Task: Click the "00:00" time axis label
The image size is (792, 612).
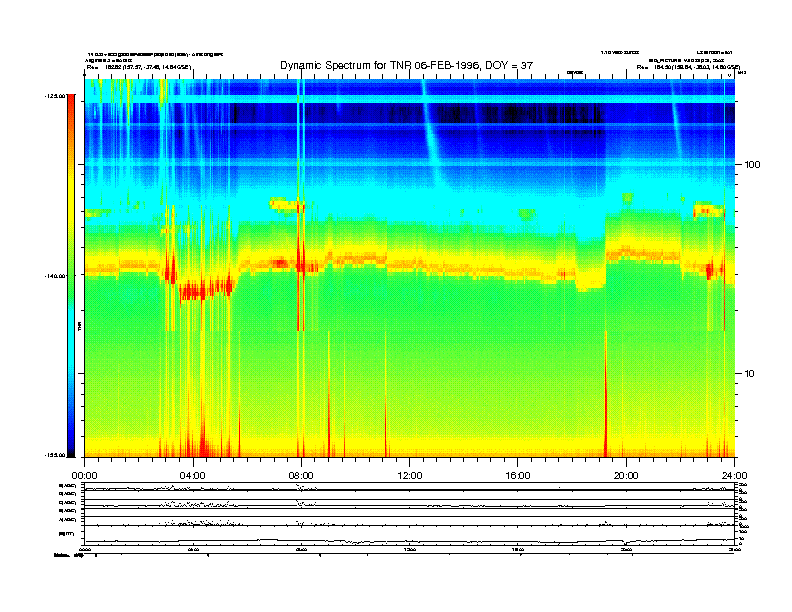Action: tap(84, 476)
